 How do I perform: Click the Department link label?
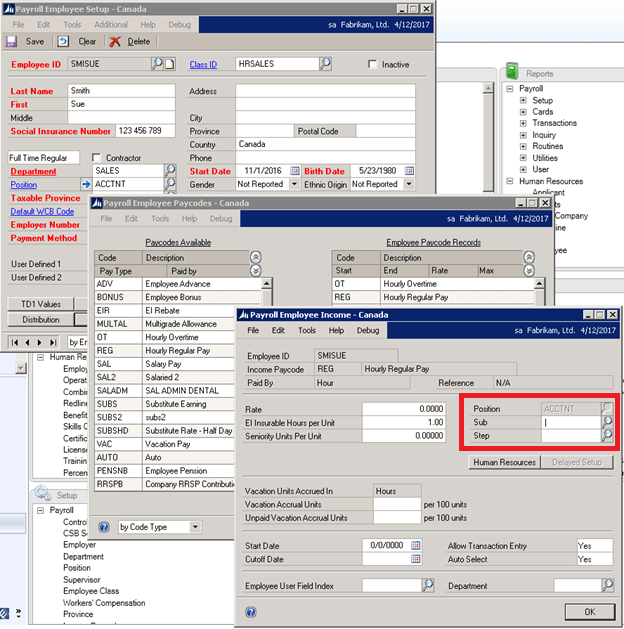point(33,171)
